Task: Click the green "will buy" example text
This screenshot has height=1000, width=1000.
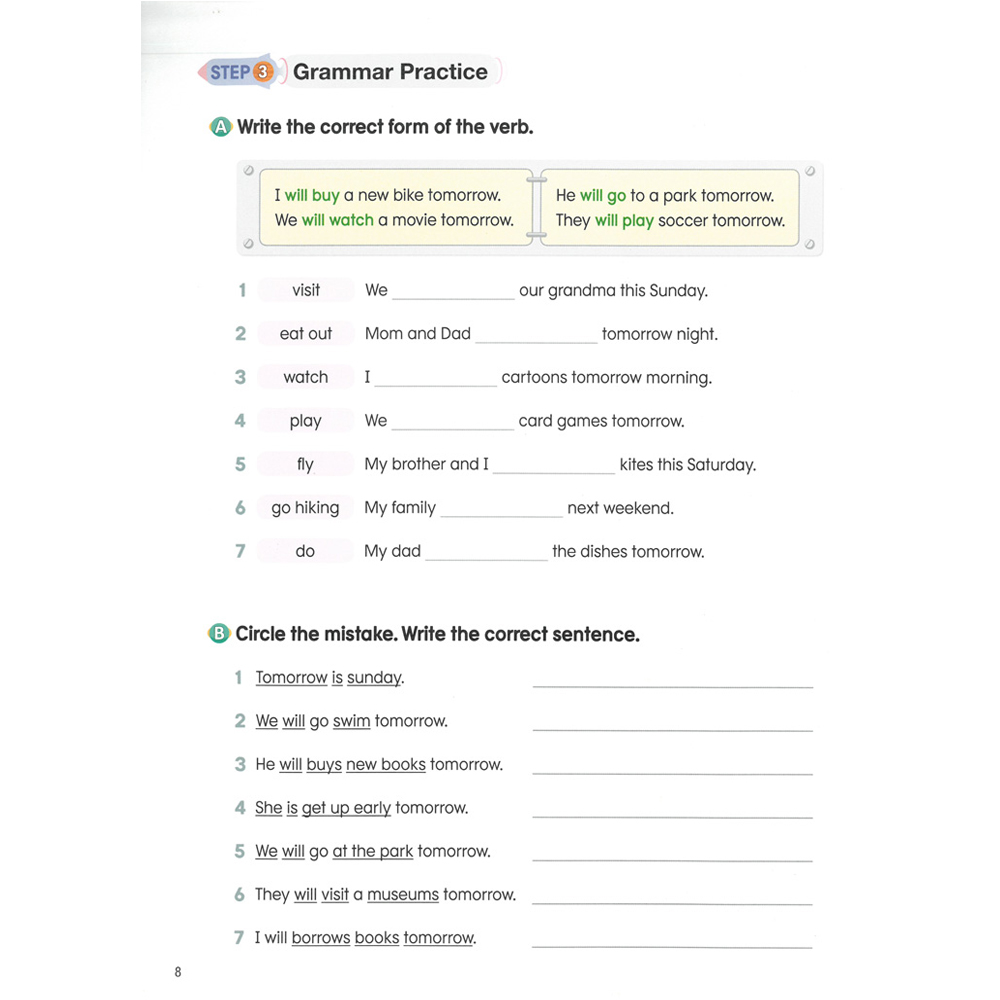Action: click(312, 196)
